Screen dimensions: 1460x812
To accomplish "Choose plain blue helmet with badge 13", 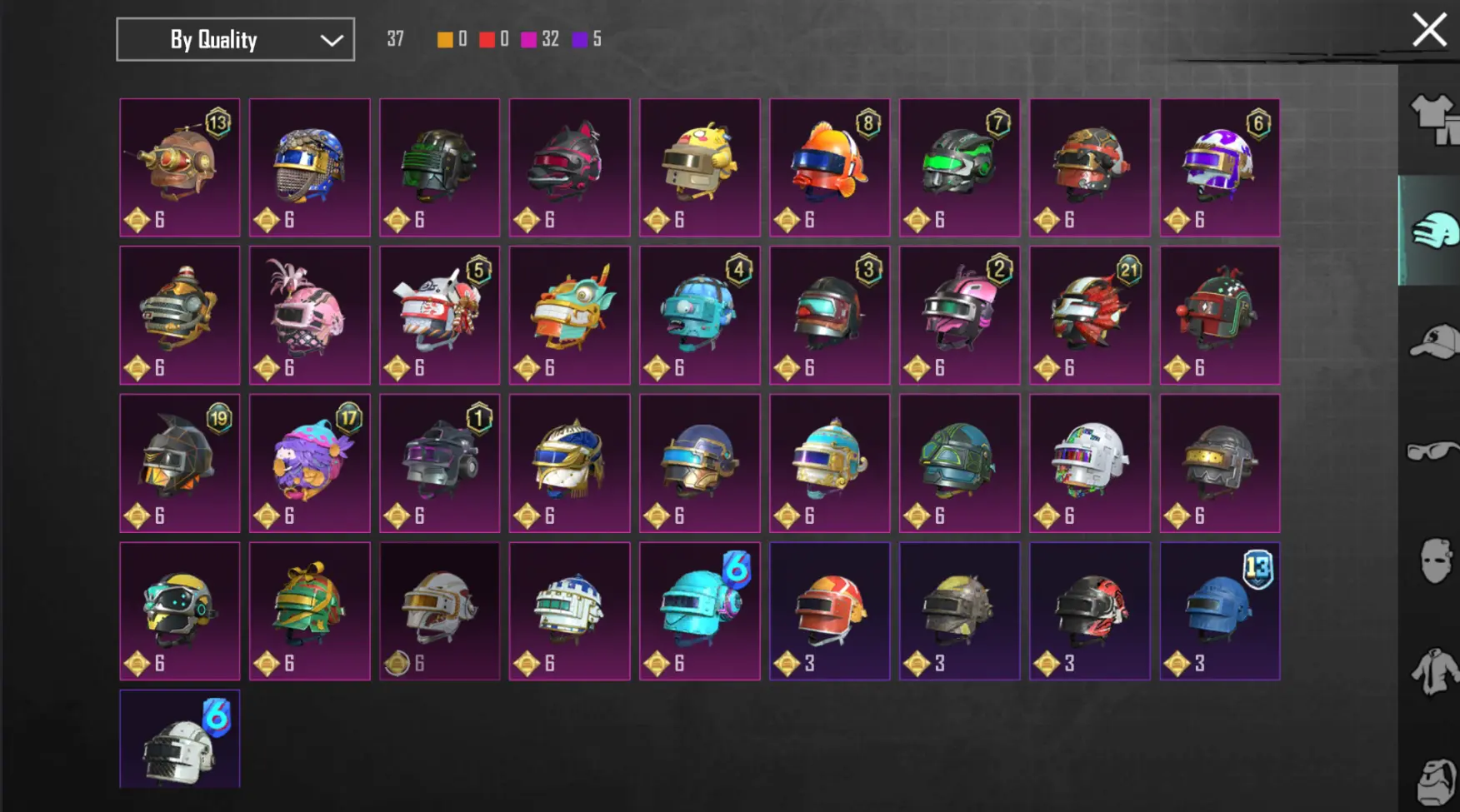I will (1220, 611).
